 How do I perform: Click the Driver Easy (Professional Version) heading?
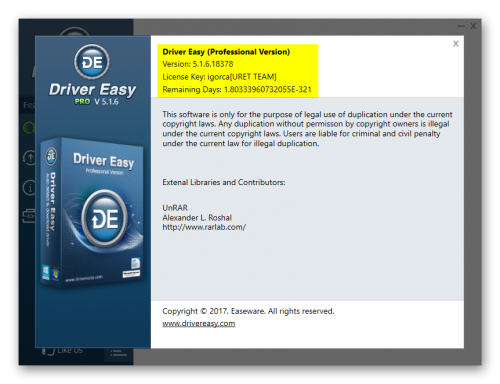point(226,52)
